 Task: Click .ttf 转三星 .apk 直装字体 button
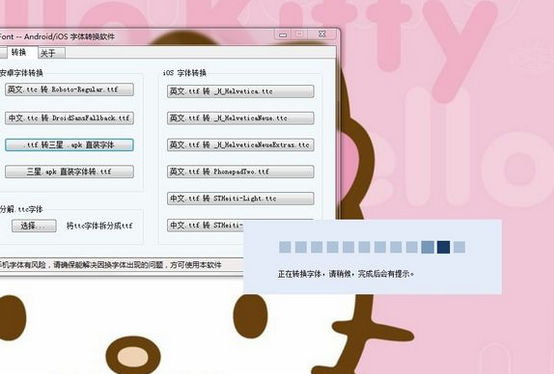[x=69, y=145]
